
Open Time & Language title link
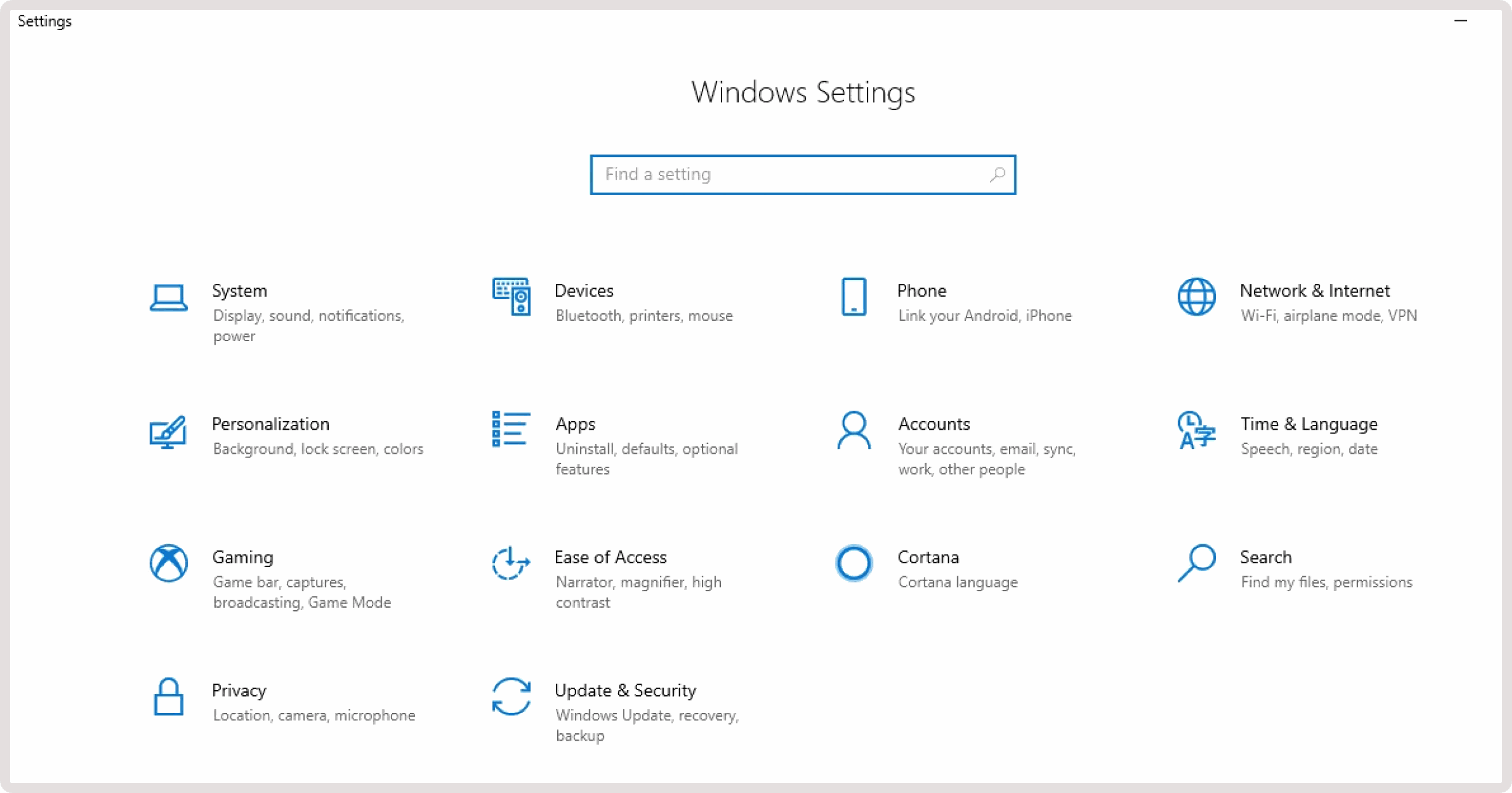[x=1309, y=424]
